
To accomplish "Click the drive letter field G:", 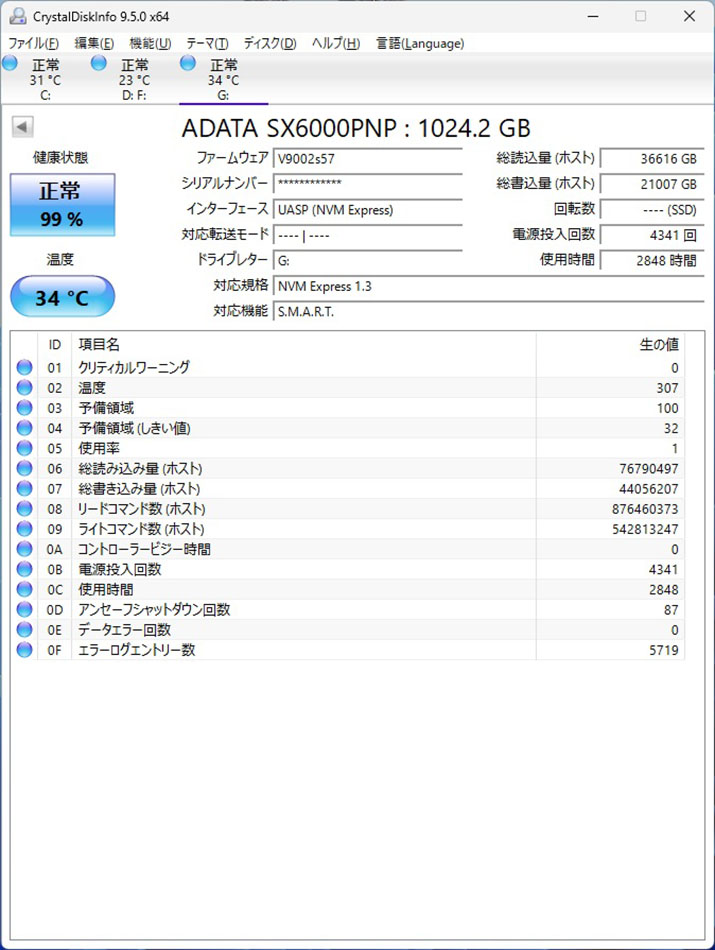I will pyautogui.click(x=368, y=261).
